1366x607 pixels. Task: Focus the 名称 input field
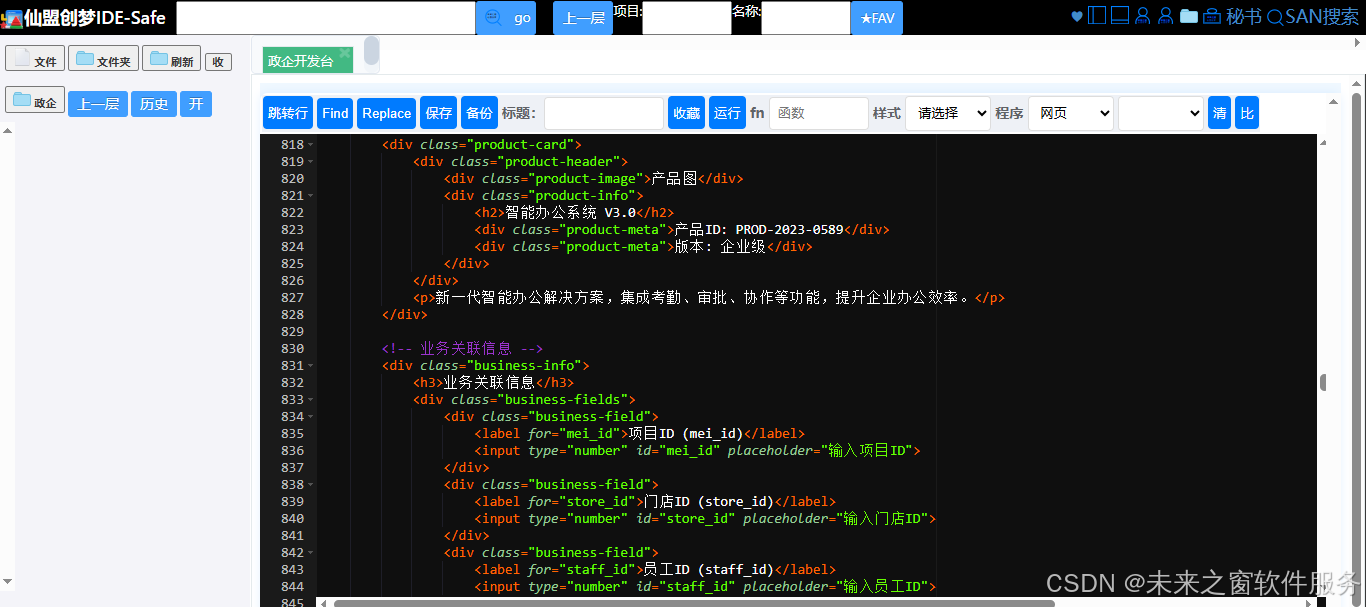(806, 18)
